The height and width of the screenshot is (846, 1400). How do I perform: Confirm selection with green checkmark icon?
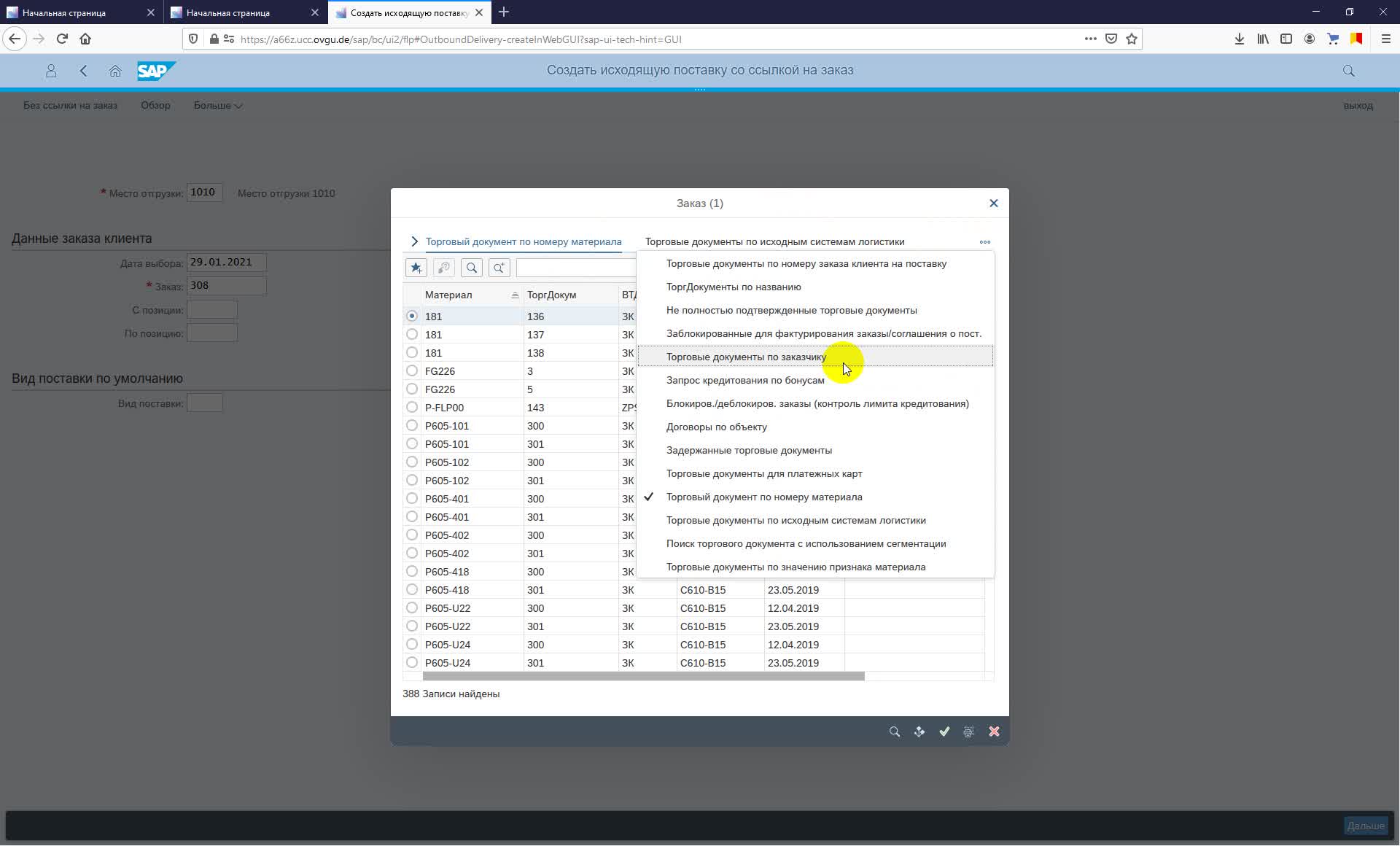pyautogui.click(x=944, y=731)
